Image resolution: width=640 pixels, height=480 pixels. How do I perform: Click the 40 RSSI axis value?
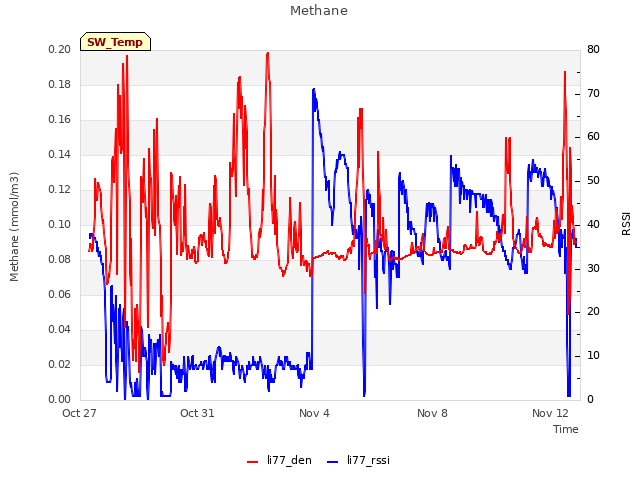(x=593, y=224)
